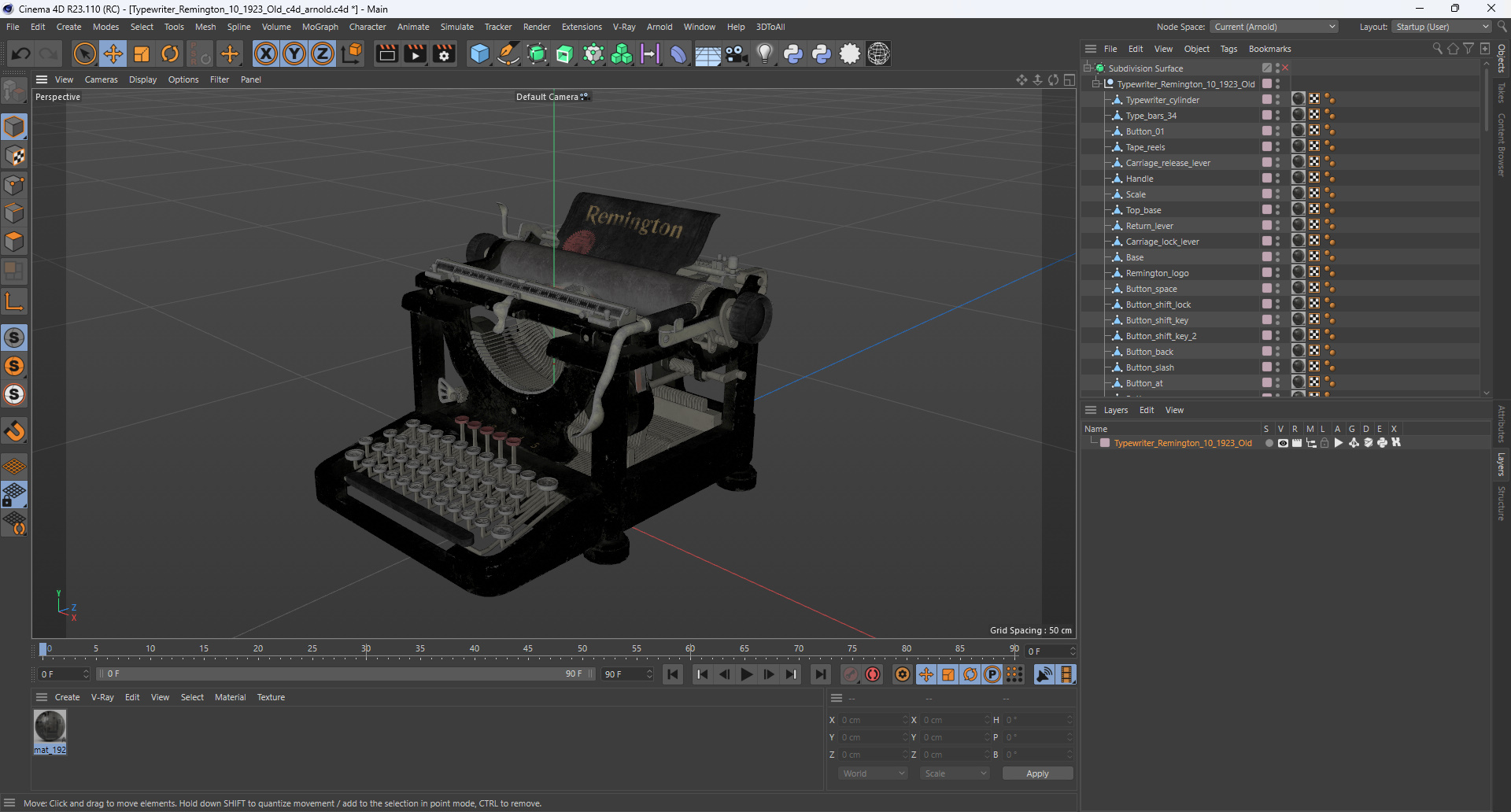Click Apply in coordinates panel
Screen dimensions: 1511x812
coord(1037,773)
